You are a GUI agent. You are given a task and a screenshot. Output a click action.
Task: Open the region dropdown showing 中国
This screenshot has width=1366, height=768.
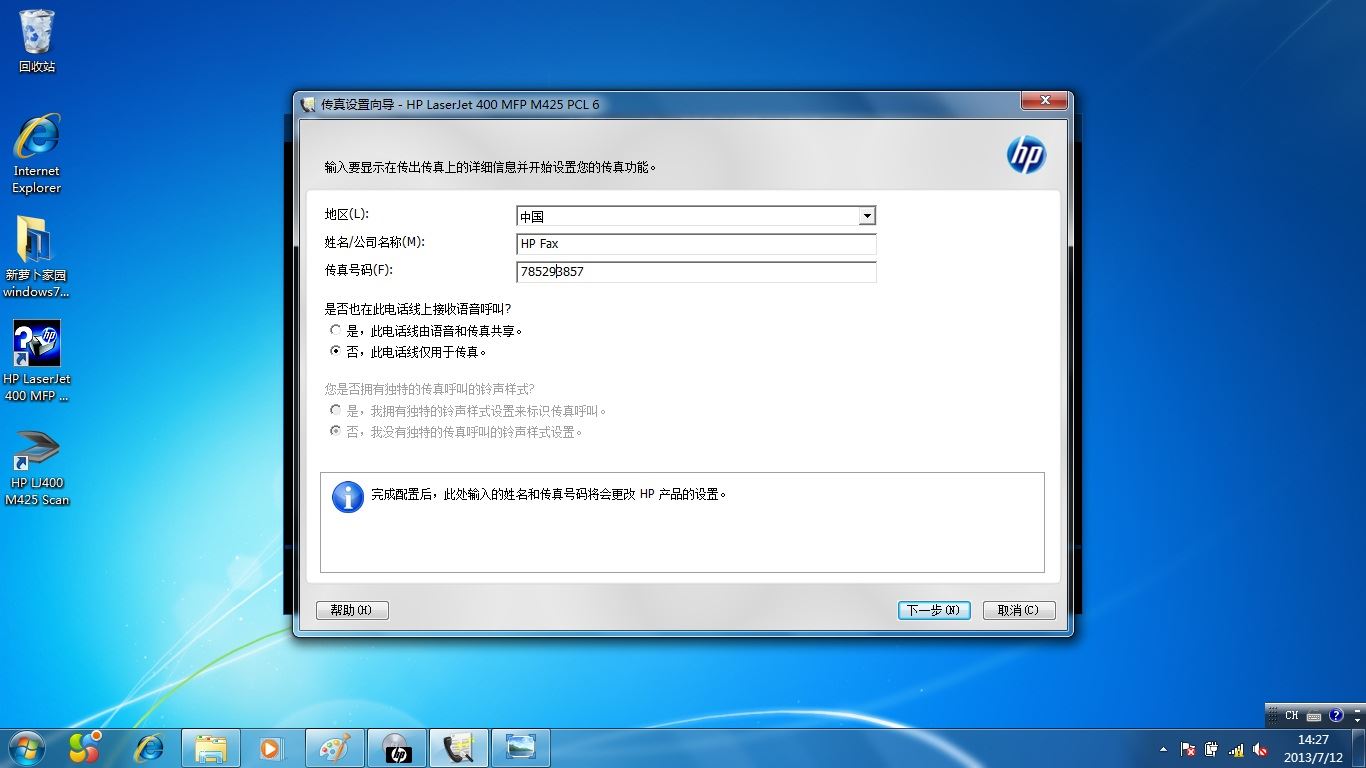click(x=696, y=216)
